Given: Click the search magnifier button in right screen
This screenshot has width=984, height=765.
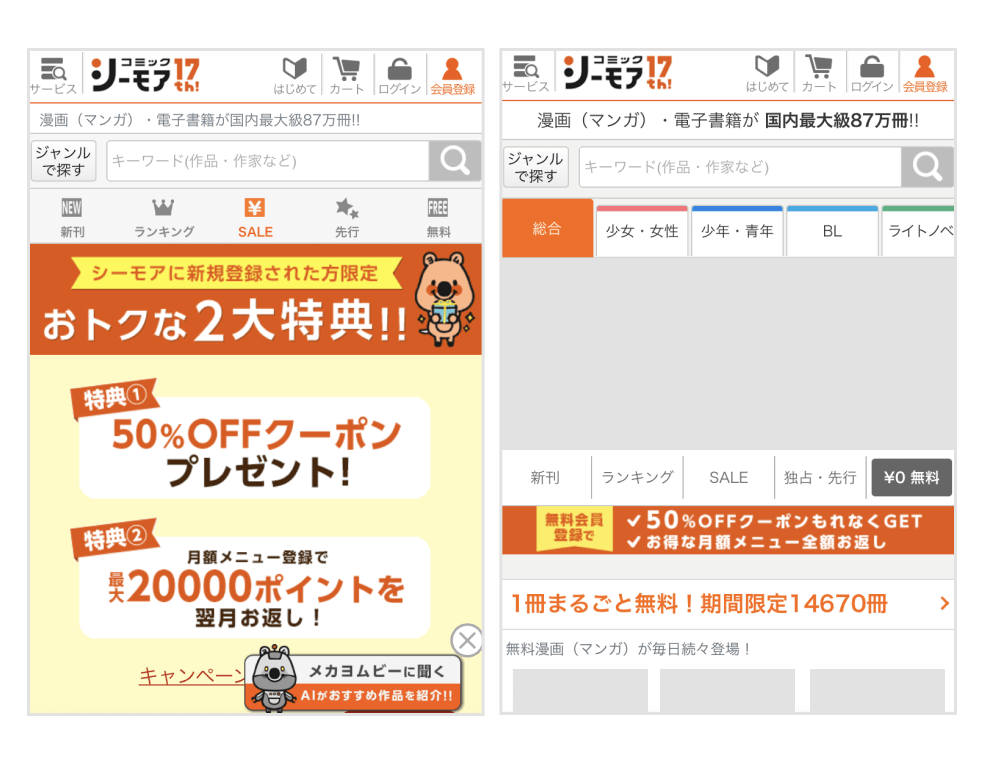Looking at the screenshot, I should [x=928, y=167].
